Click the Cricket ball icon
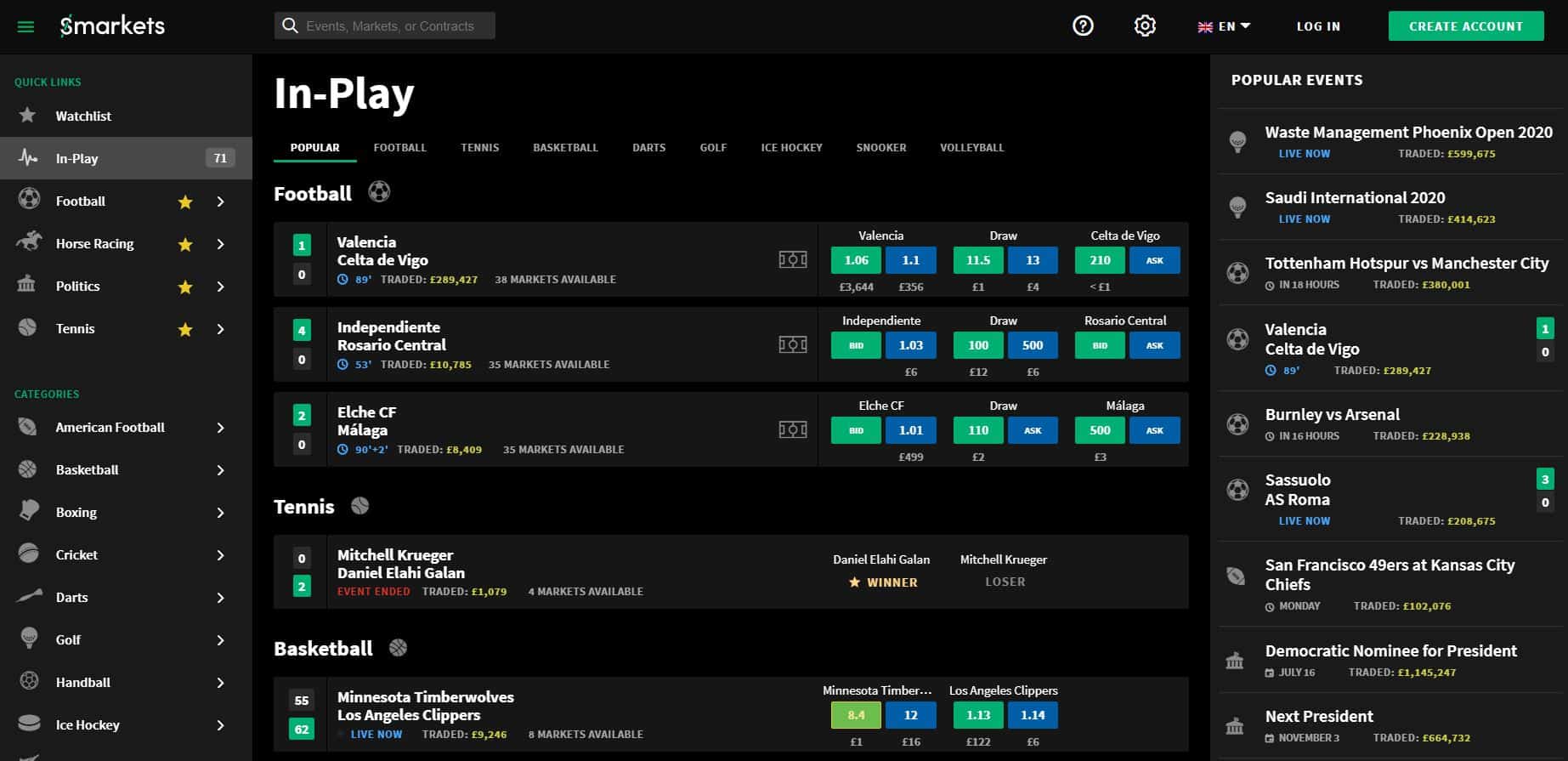Viewport: 1568px width, 761px height. pyautogui.click(x=29, y=554)
